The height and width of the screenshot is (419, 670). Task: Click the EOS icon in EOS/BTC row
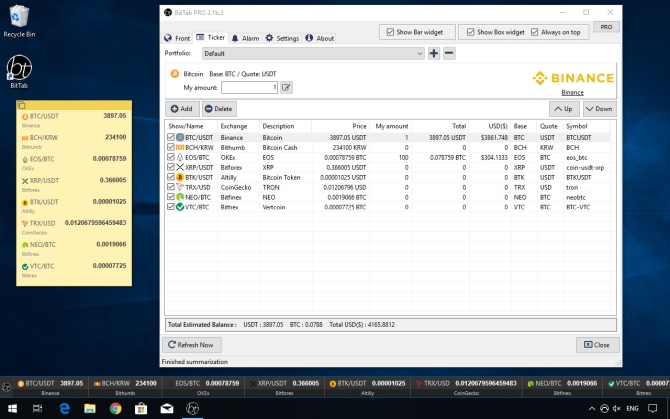pos(180,157)
